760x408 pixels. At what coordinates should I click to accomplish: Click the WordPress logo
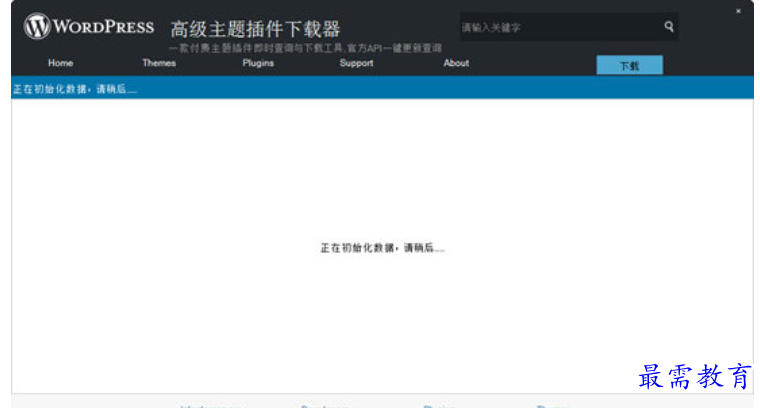coord(89,26)
